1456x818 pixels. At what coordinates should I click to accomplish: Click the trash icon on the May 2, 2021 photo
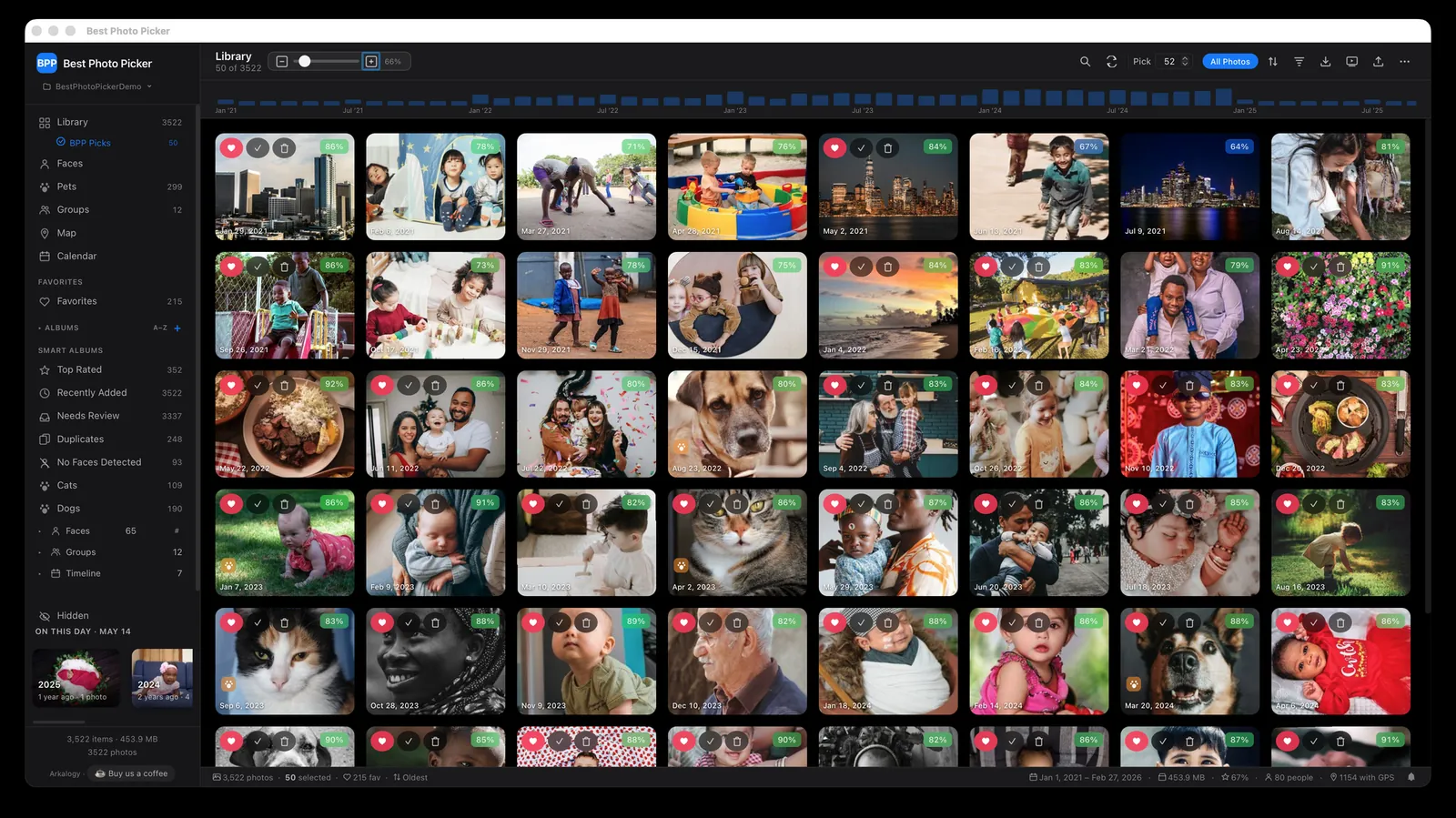(888, 147)
